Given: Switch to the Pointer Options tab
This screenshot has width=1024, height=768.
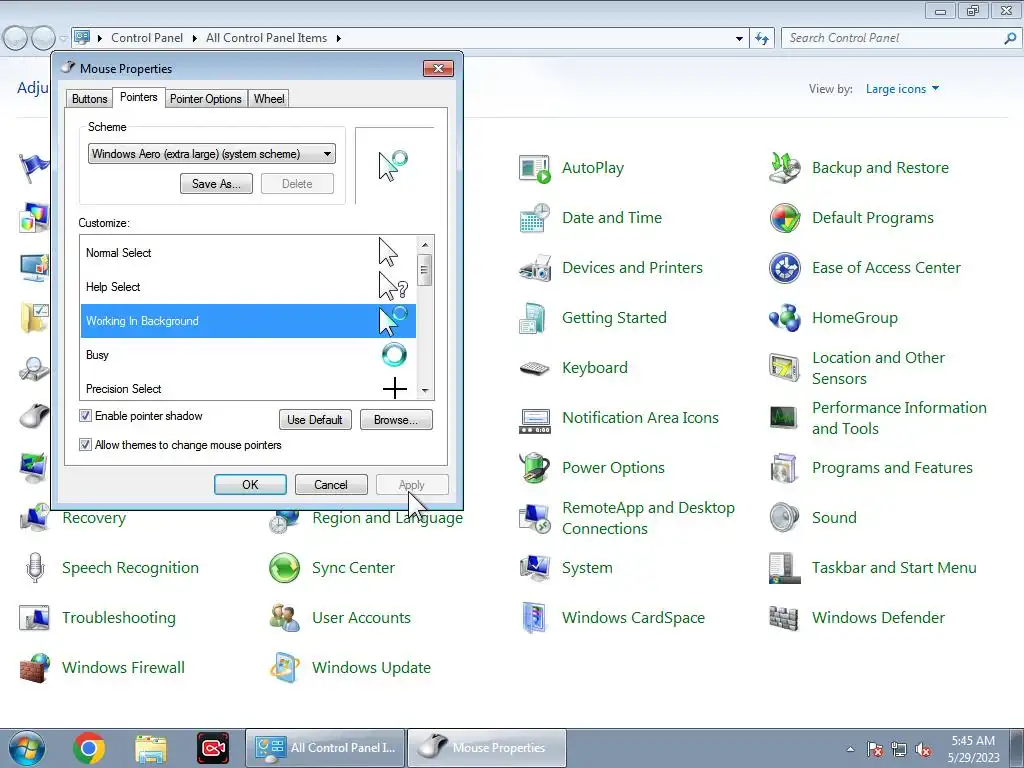Looking at the screenshot, I should 206,99.
